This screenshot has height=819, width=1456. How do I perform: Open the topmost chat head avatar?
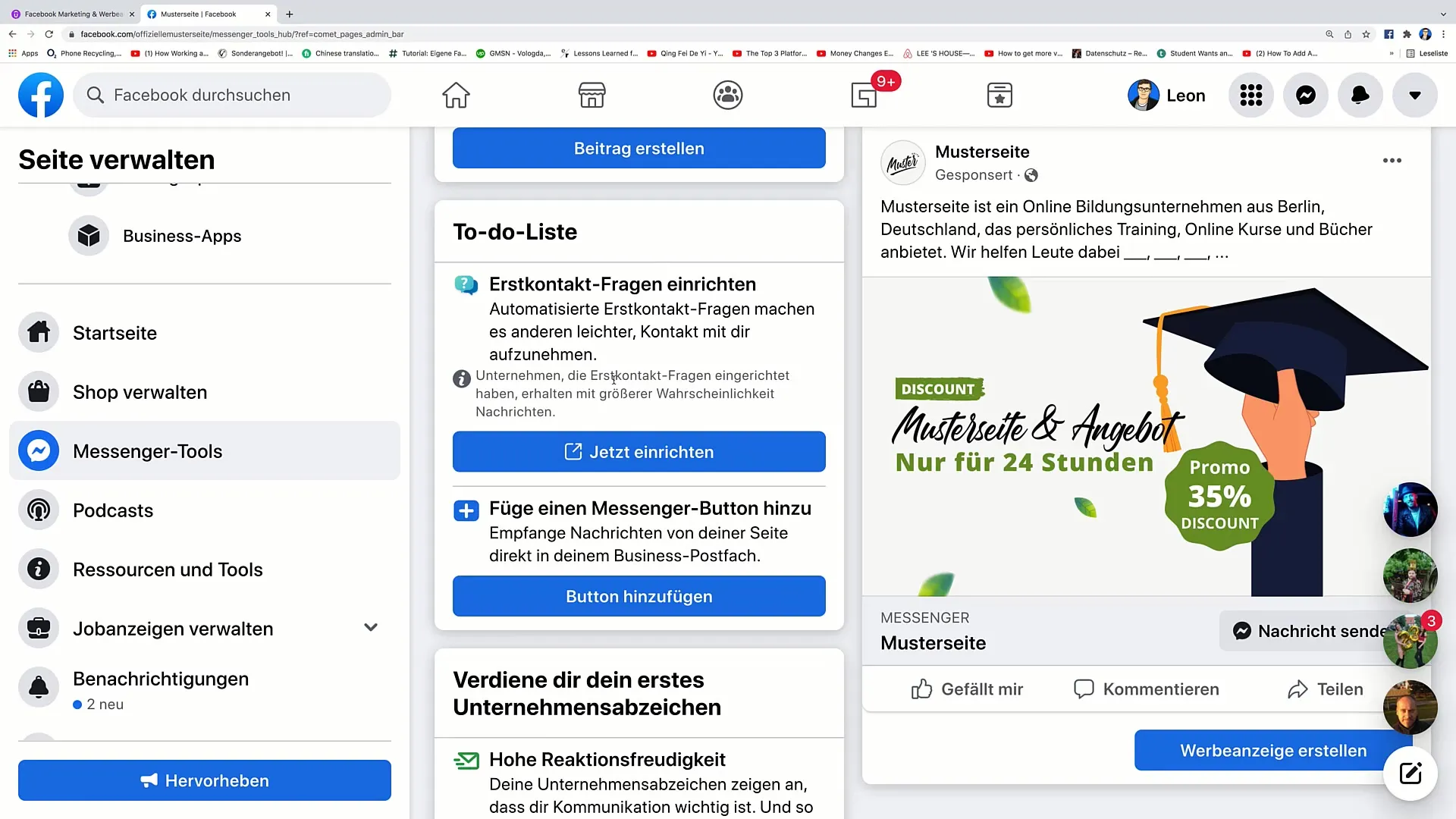[x=1410, y=510]
